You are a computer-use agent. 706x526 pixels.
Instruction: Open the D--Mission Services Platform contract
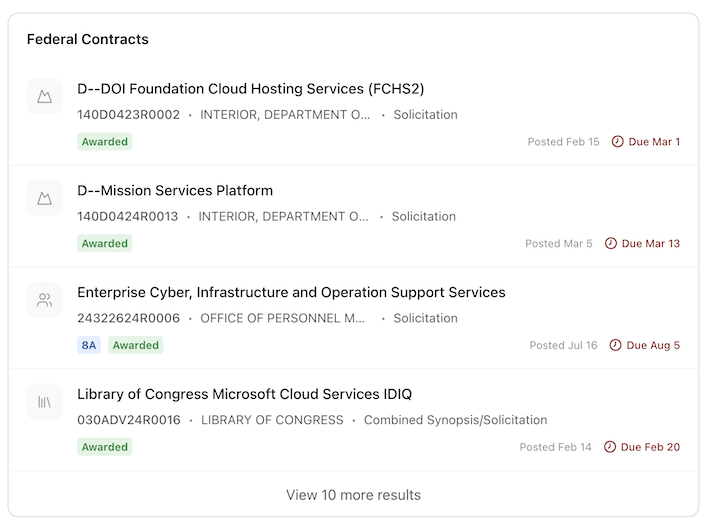tap(175, 191)
